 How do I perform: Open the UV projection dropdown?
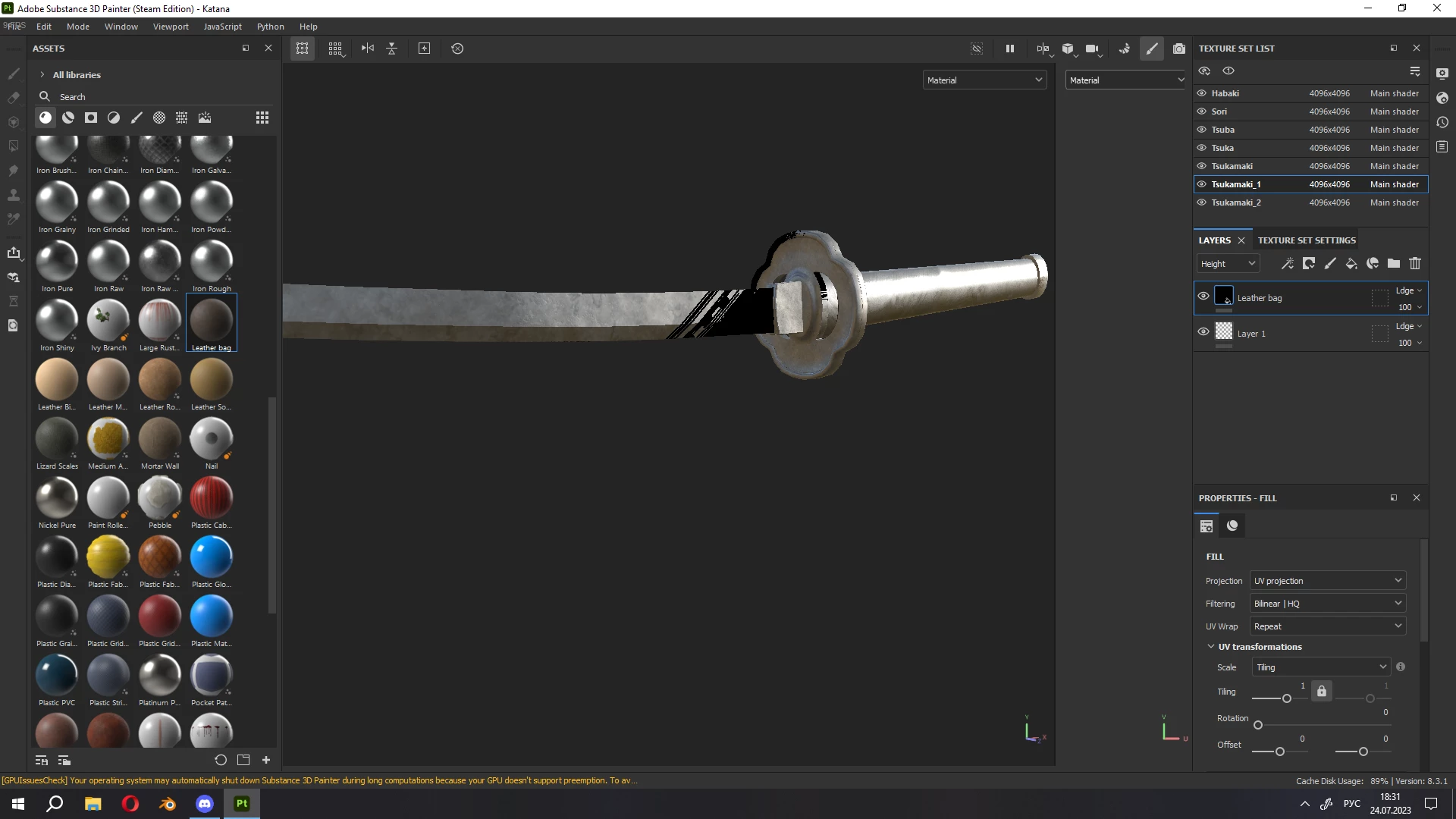(1327, 581)
